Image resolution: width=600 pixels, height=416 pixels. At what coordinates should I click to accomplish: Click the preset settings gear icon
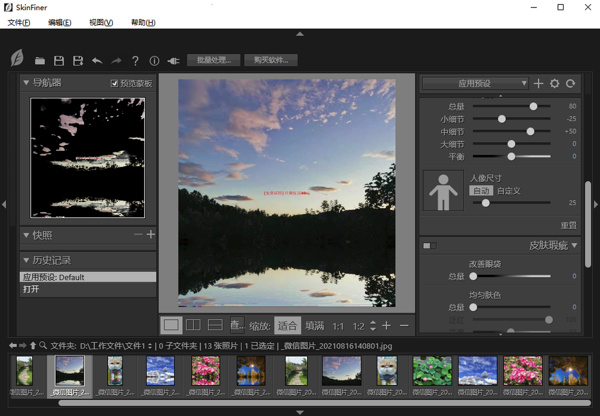tap(554, 84)
